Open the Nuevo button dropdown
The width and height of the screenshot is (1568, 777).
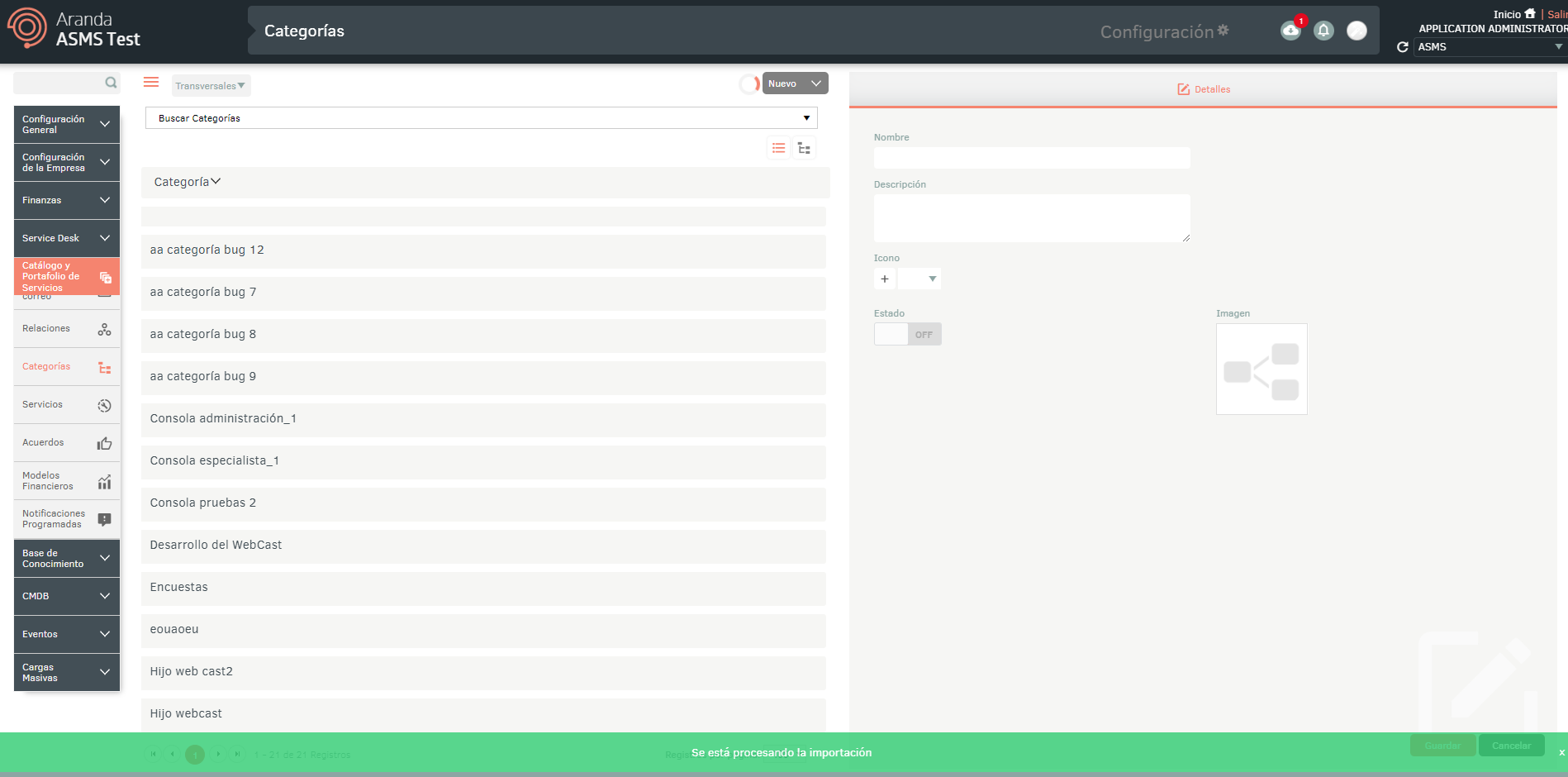(795, 83)
